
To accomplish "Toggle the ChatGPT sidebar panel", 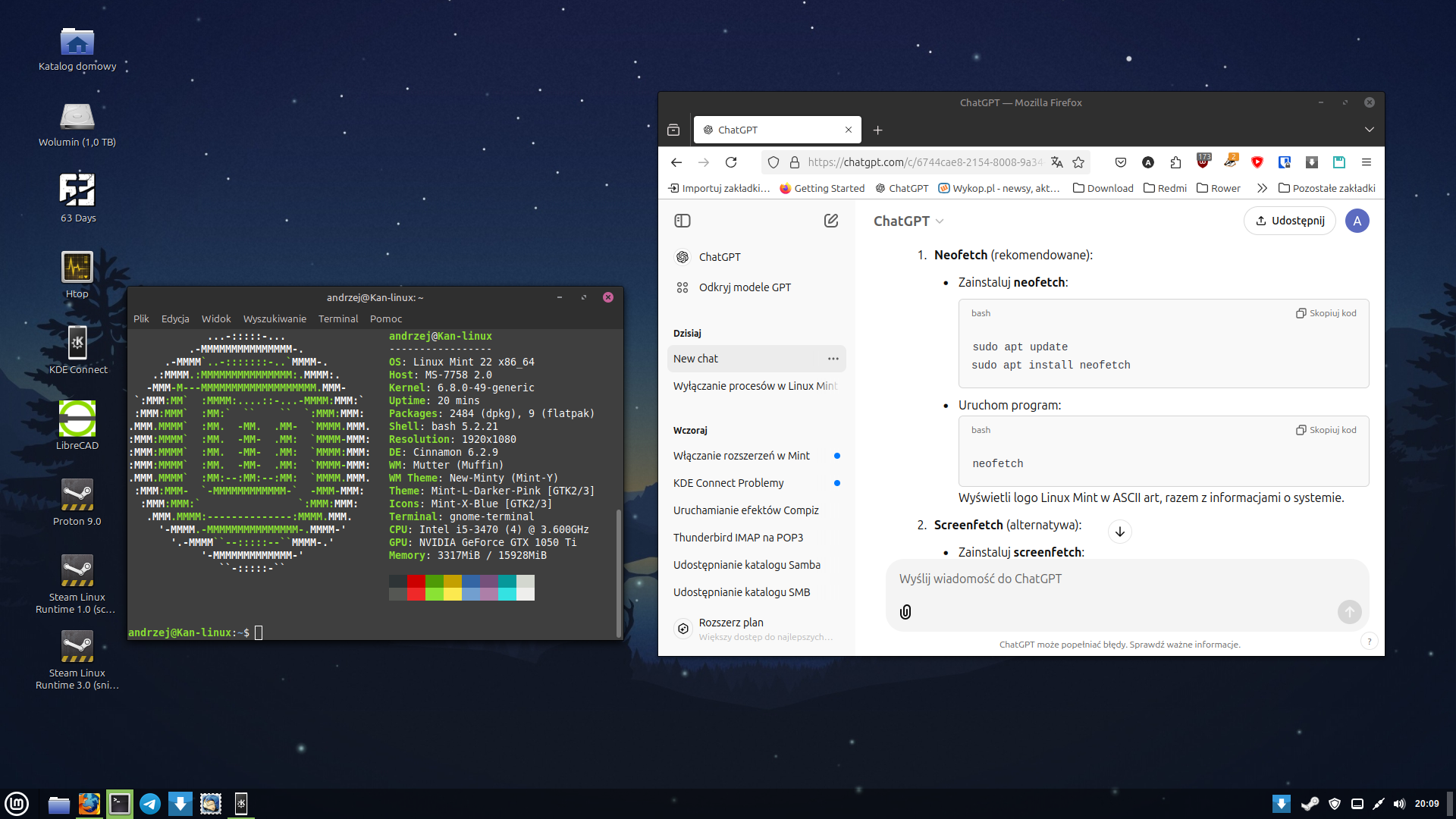I will pyautogui.click(x=682, y=221).
